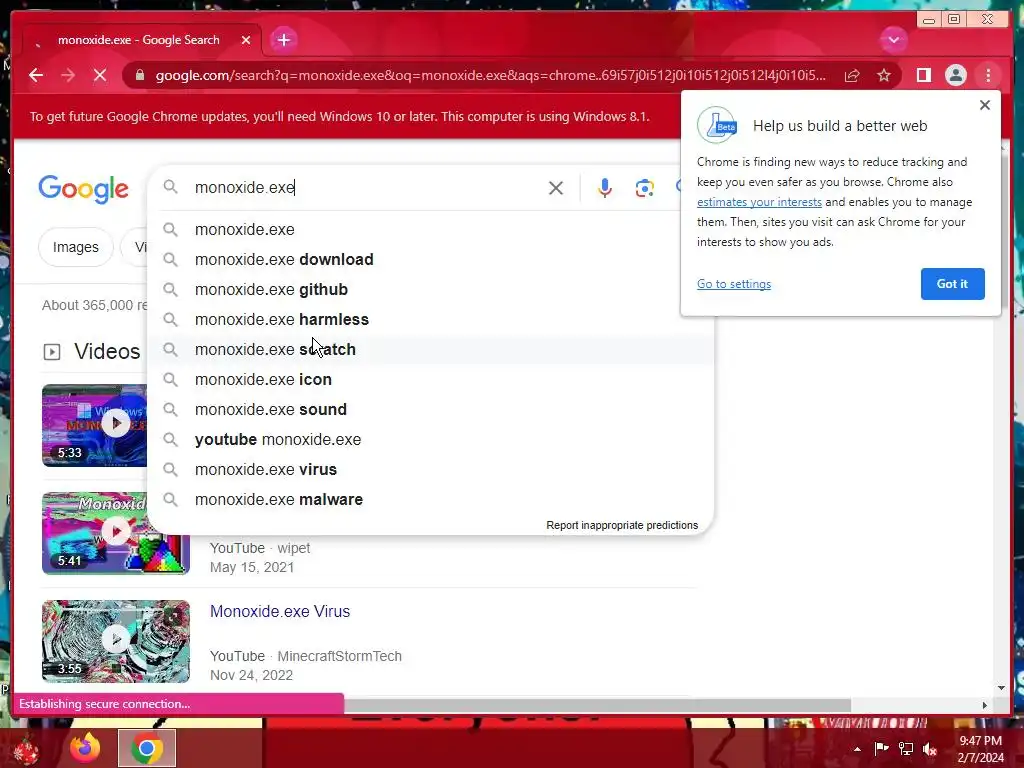The width and height of the screenshot is (1024, 768).
Task: Click the Got it button
Action: coord(952,283)
